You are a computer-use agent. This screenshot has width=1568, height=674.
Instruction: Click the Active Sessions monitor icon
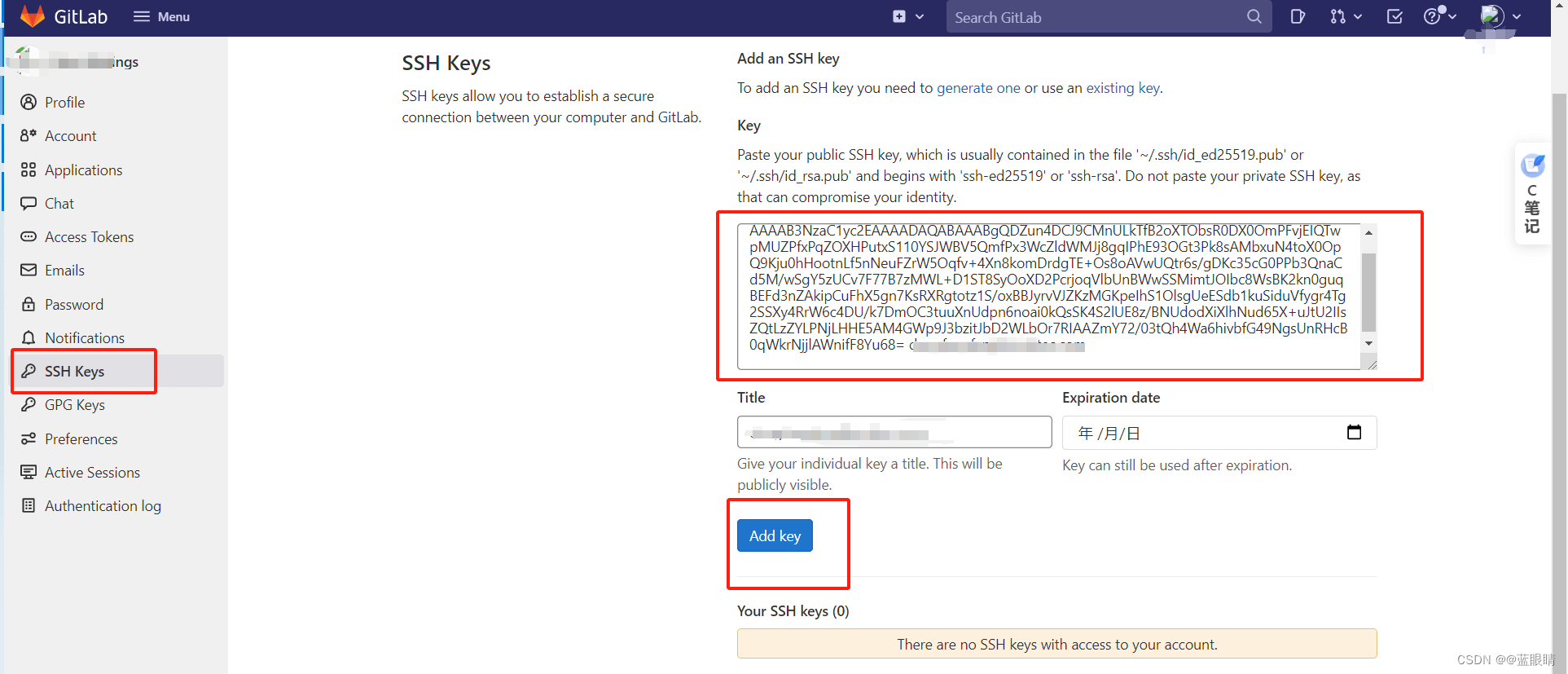coord(29,472)
